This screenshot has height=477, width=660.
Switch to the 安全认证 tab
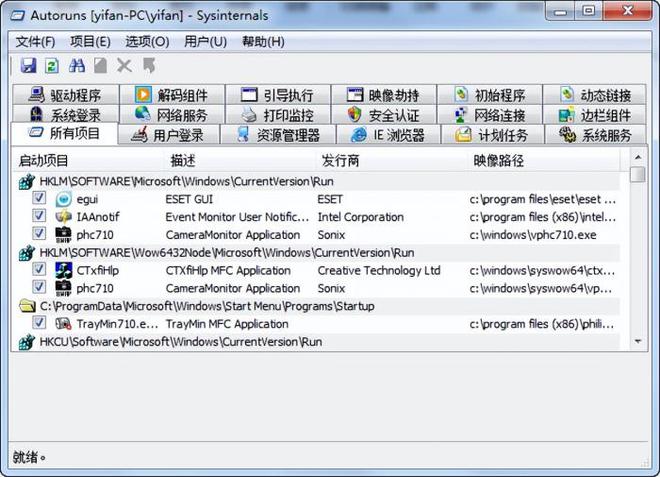tap(384, 115)
